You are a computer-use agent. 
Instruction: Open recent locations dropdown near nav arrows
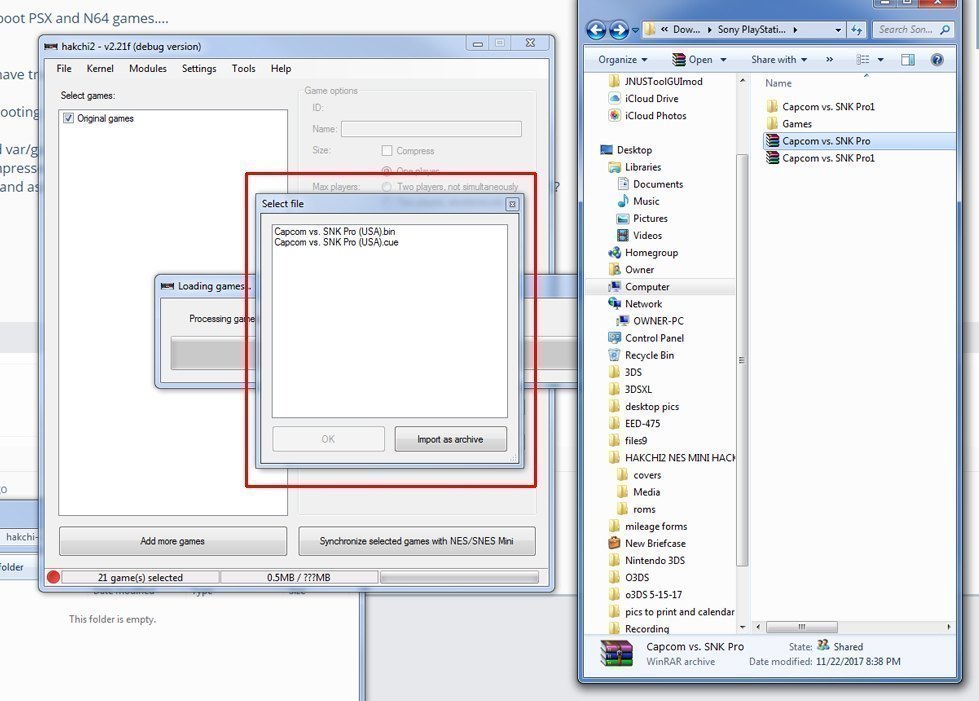tap(635, 30)
